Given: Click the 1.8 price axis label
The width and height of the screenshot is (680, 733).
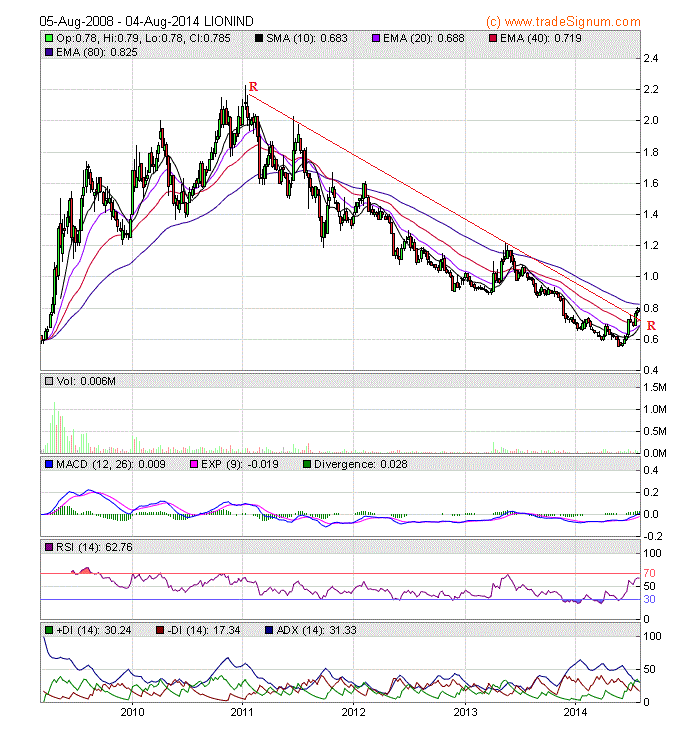Looking at the screenshot, I should tap(651, 152).
